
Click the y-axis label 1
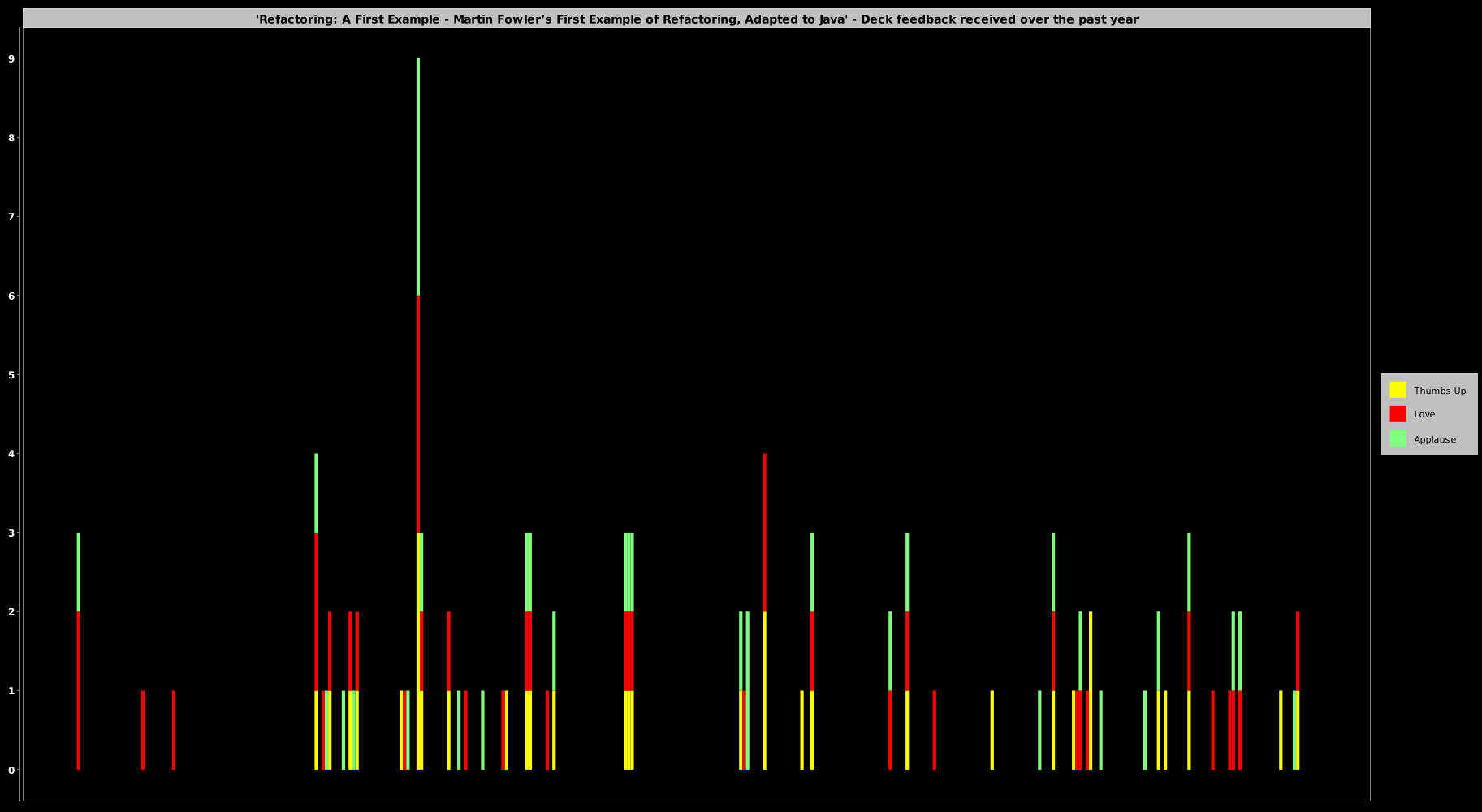(11, 691)
